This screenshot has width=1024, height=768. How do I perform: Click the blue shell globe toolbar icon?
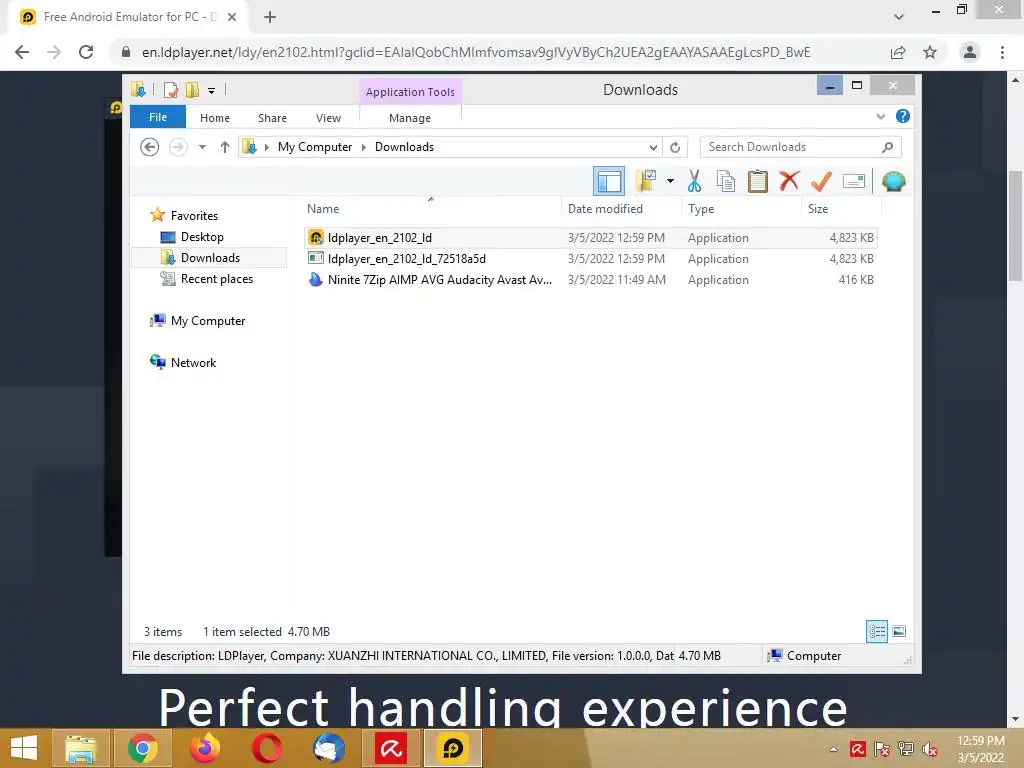[893, 182]
